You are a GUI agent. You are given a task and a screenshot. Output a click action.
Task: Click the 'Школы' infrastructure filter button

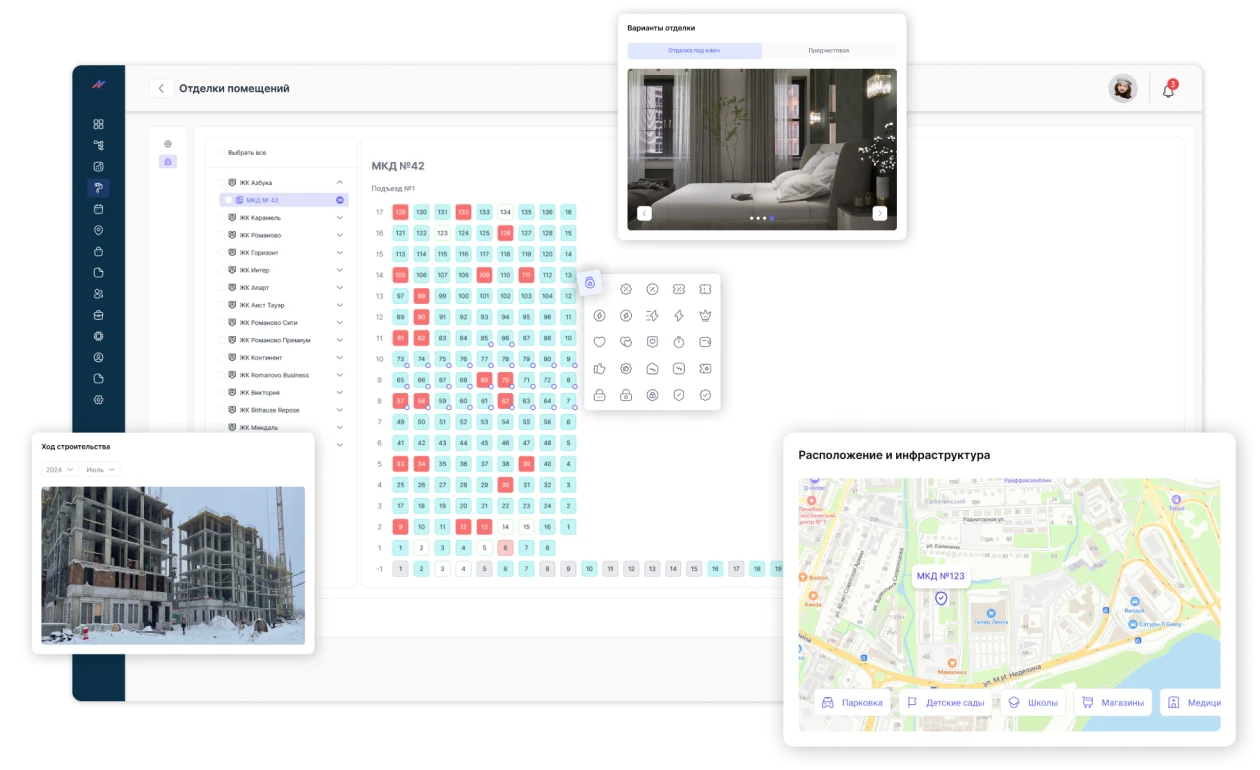(x=1034, y=702)
